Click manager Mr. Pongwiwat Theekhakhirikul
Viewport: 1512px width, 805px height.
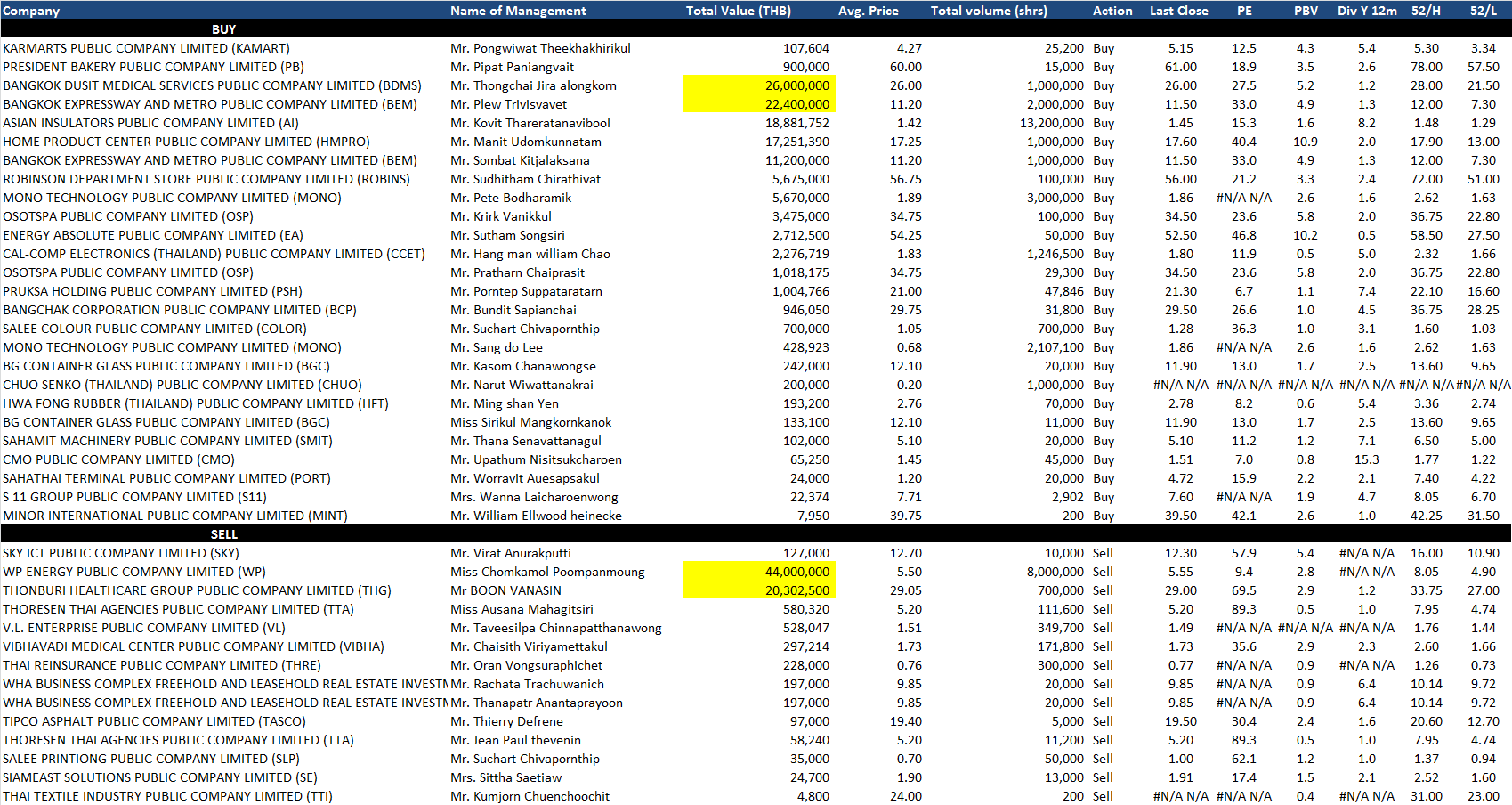tap(540, 48)
